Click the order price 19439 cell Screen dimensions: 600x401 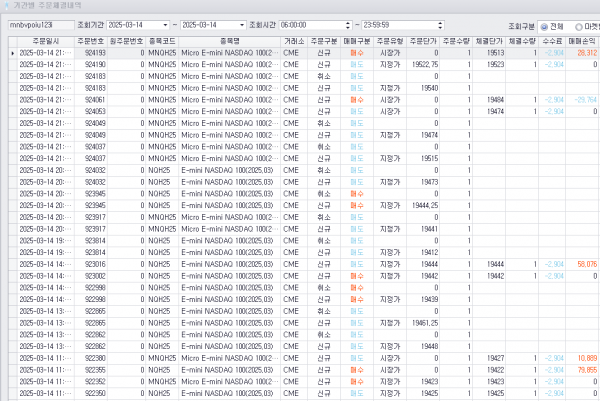click(423, 300)
